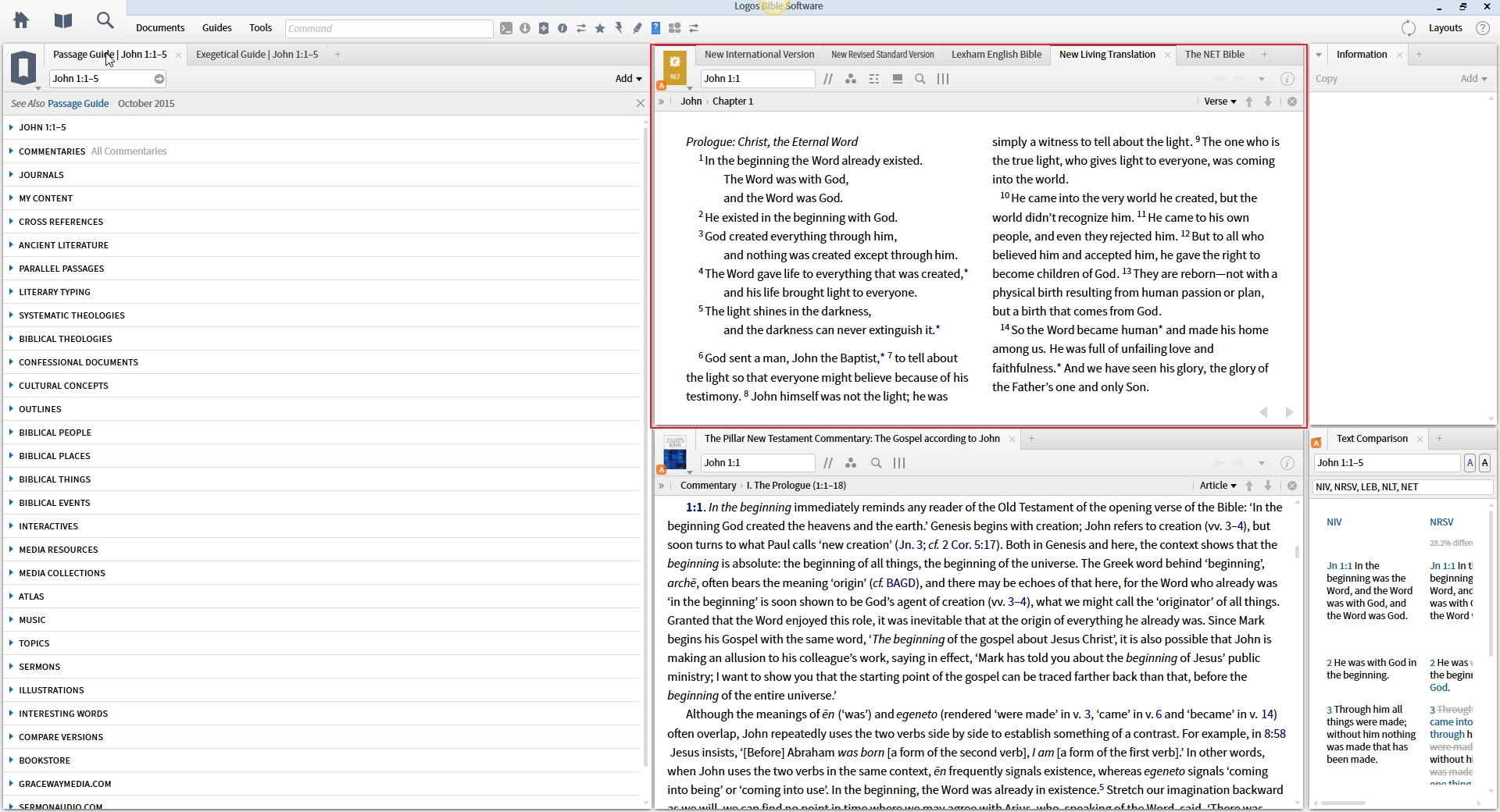Image resolution: width=1500 pixels, height=812 pixels.
Task: Switch to Exegetical Guide tab
Action: [x=257, y=55]
